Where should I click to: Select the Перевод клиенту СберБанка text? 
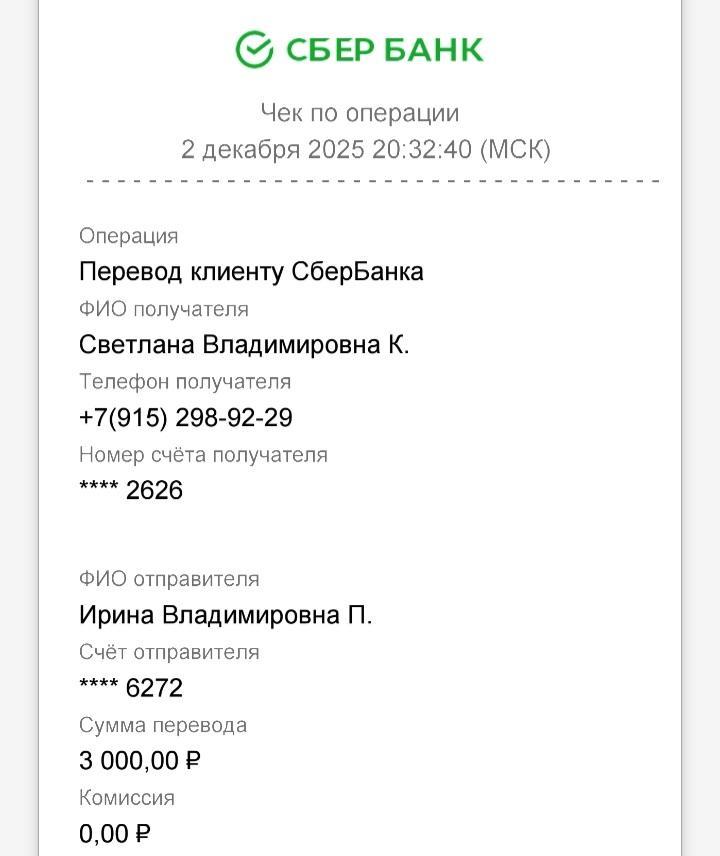coord(251,271)
